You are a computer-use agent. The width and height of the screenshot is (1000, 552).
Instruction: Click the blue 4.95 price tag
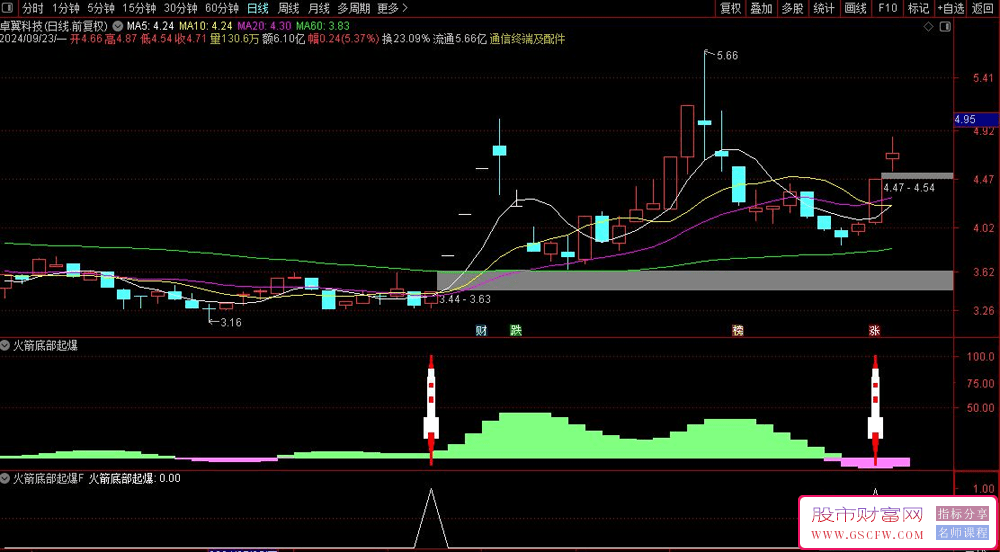pyautogui.click(x=974, y=120)
